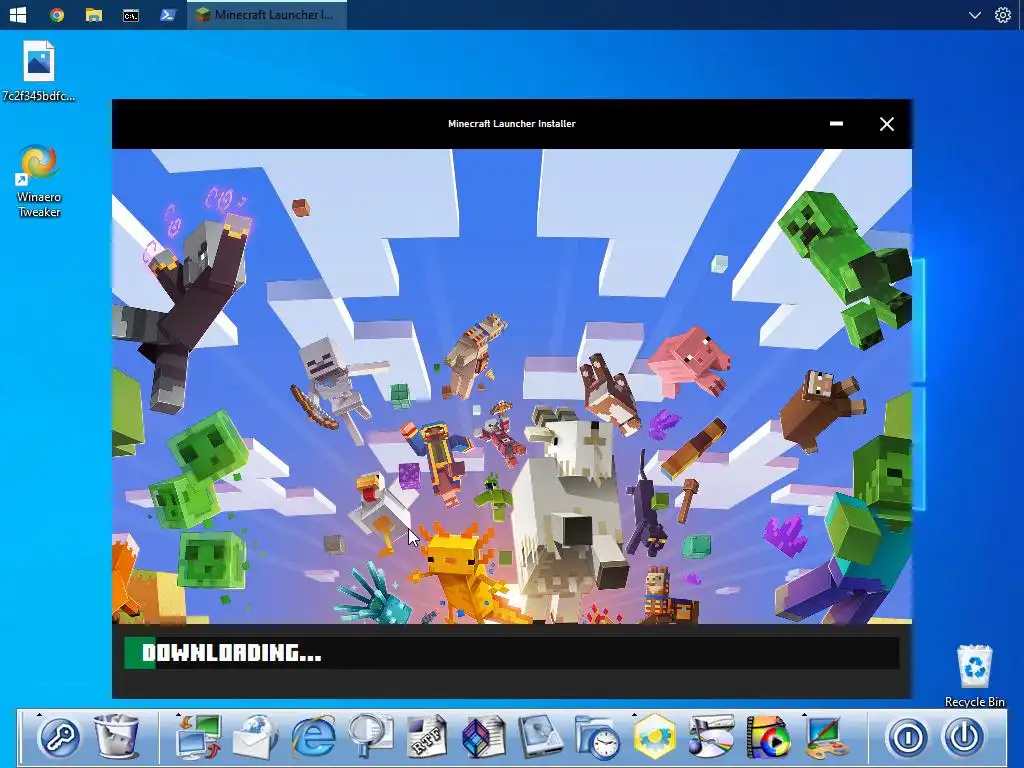Open the yellow hexagon gears dock icon
Viewport: 1024px width, 768px height.
(654, 737)
